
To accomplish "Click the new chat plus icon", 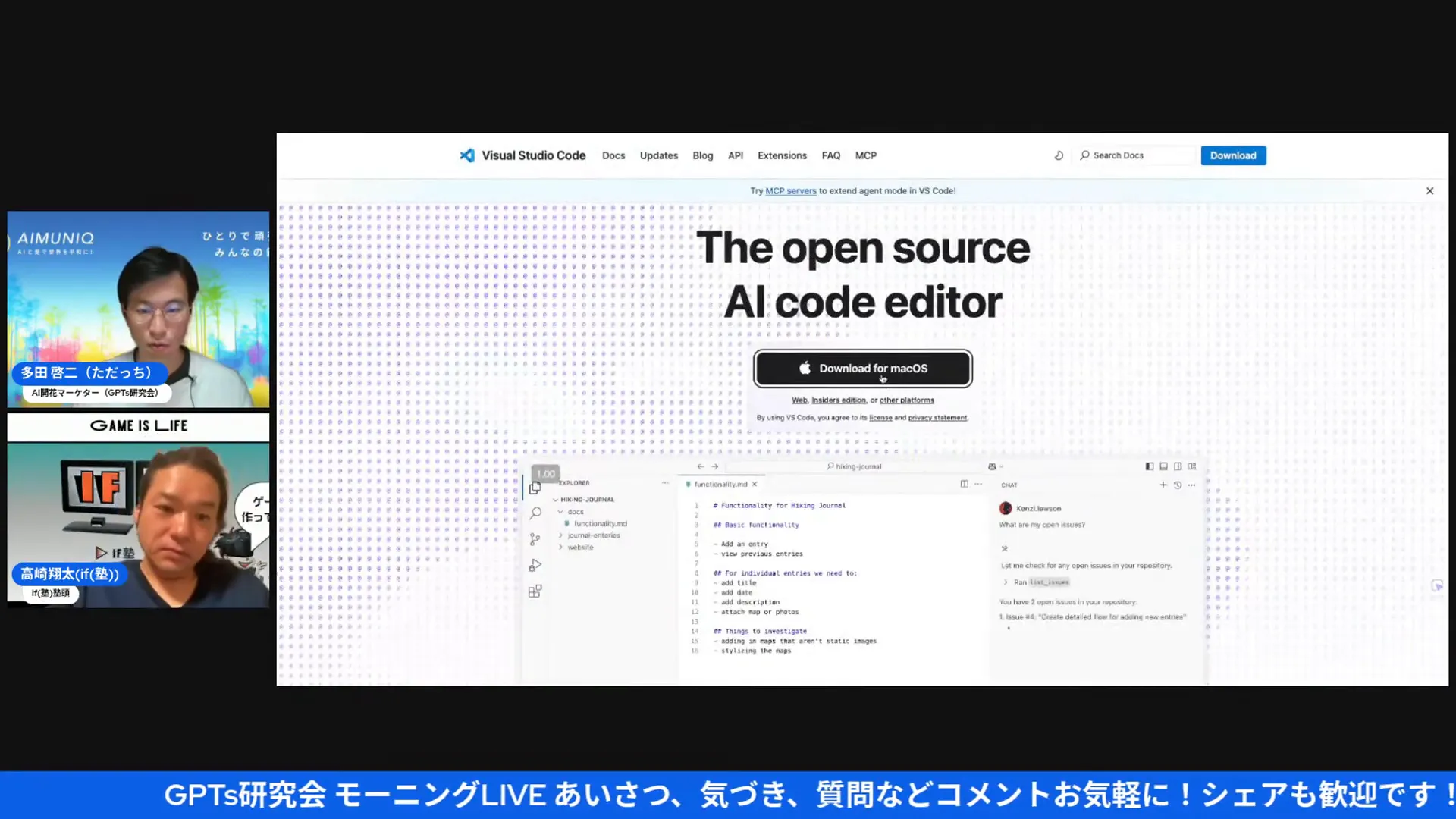I will pyautogui.click(x=1163, y=485).
